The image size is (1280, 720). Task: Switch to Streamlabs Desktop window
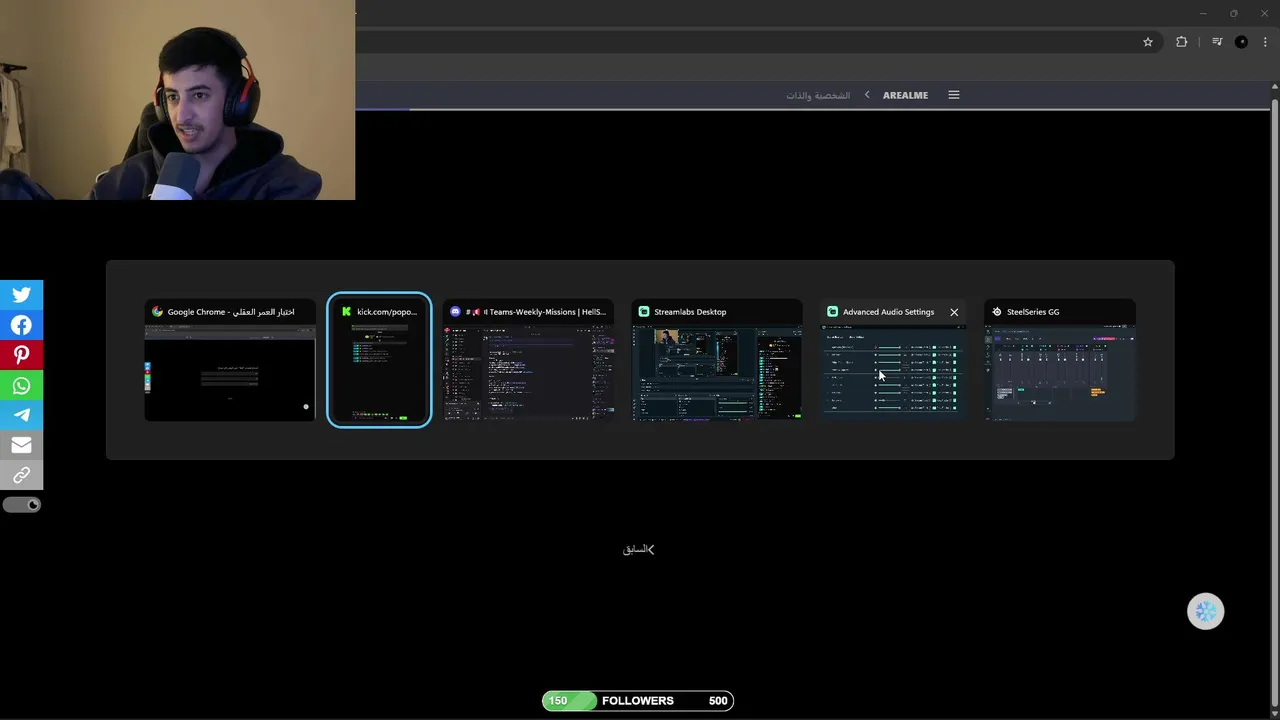(x=717, y=361)
